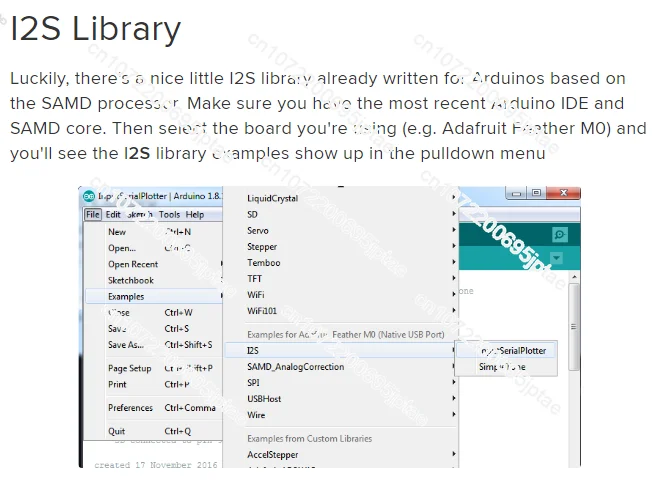Click the Serial Monitor magnifier icon
The image size is (659, 493).
(x=559, y=235)
